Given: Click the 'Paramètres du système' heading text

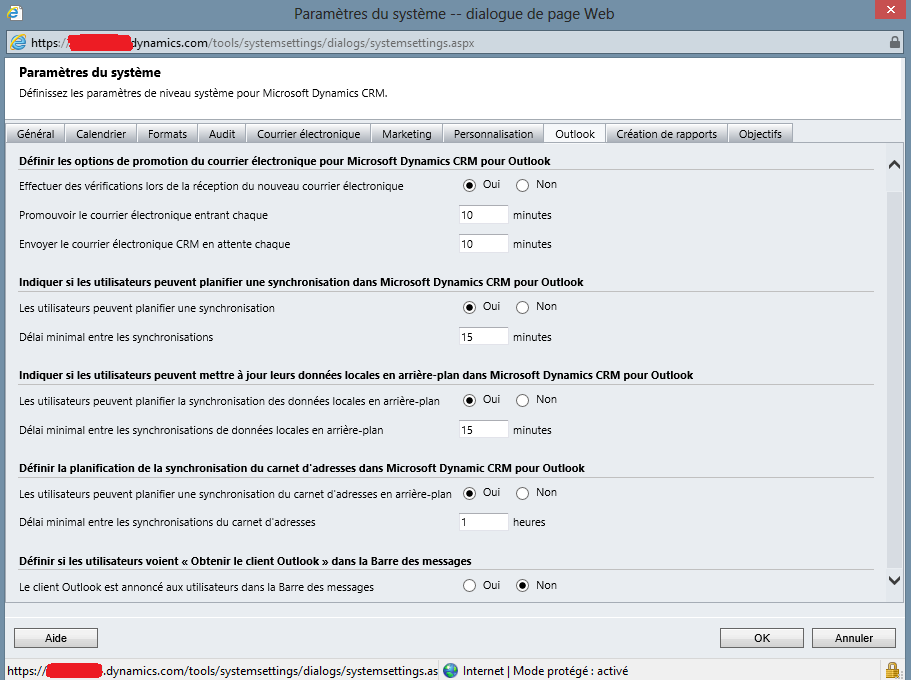Looking at the screenshot, I should (x=90, y=73).
